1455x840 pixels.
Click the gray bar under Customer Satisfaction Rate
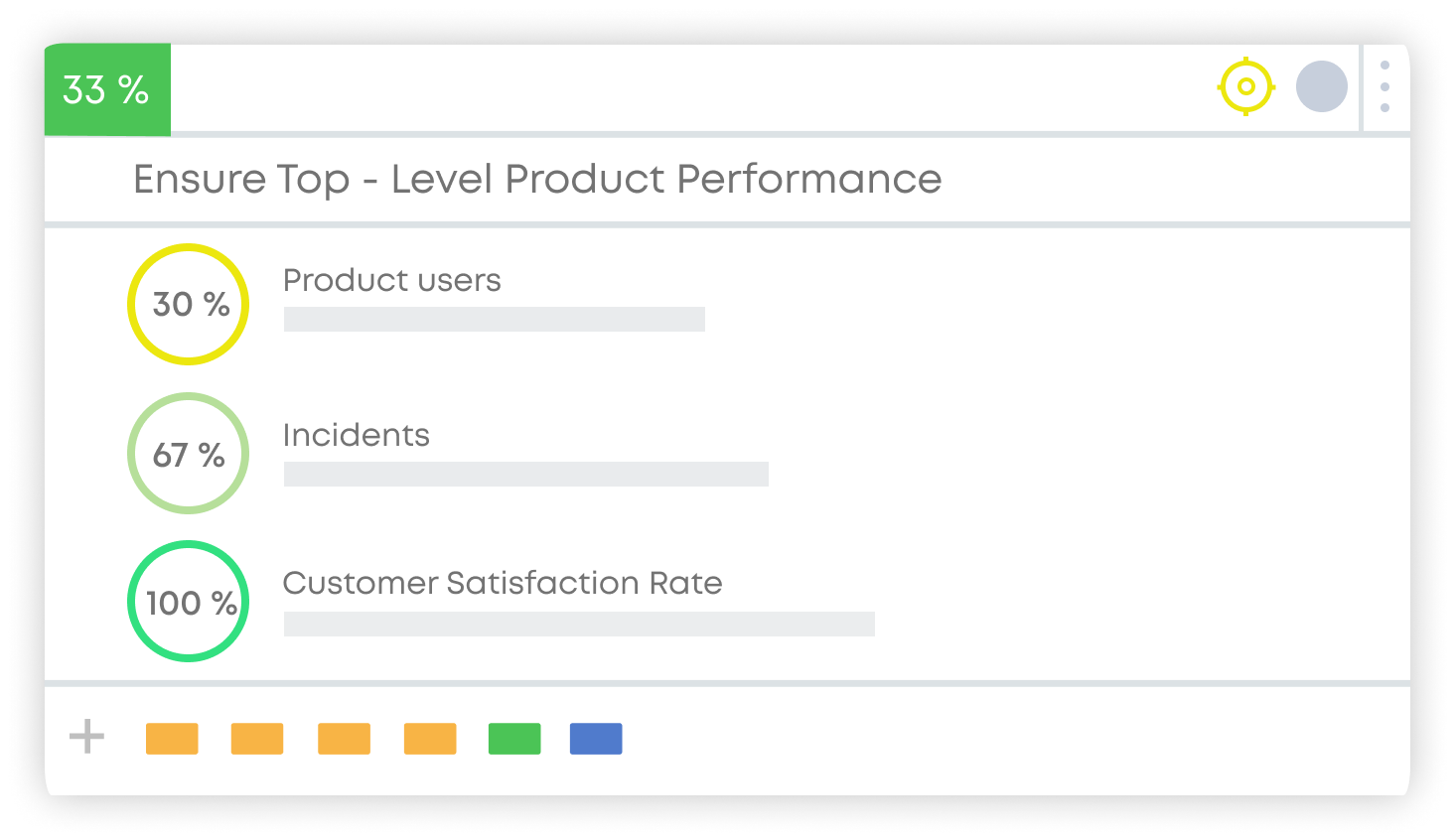coord(579,624)
